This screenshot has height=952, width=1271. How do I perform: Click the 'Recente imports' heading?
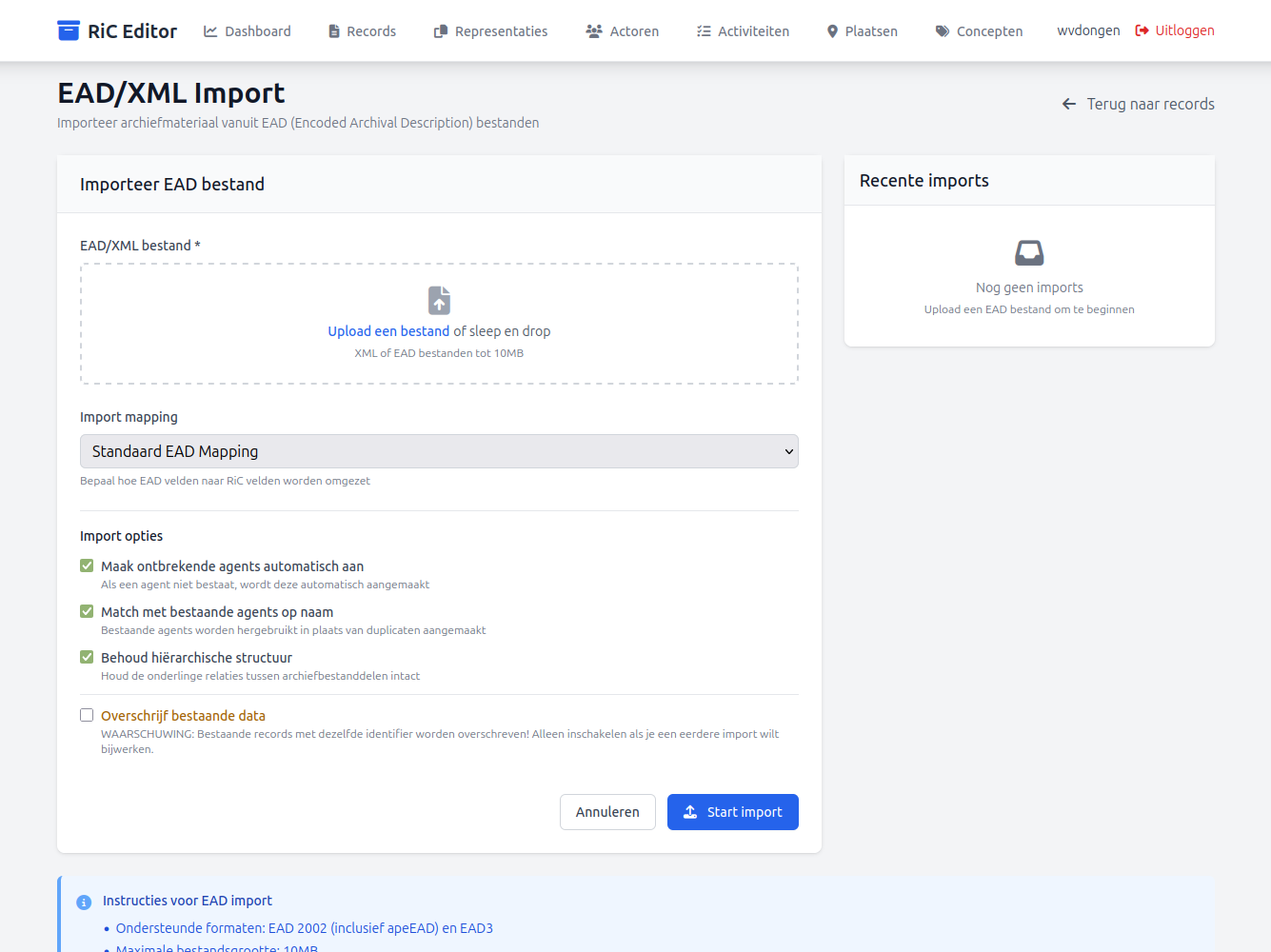coord(924,181)
